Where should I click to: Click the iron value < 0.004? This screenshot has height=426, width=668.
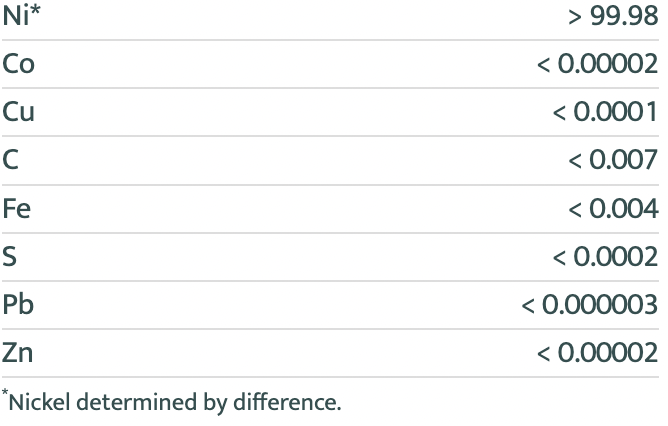614,208
